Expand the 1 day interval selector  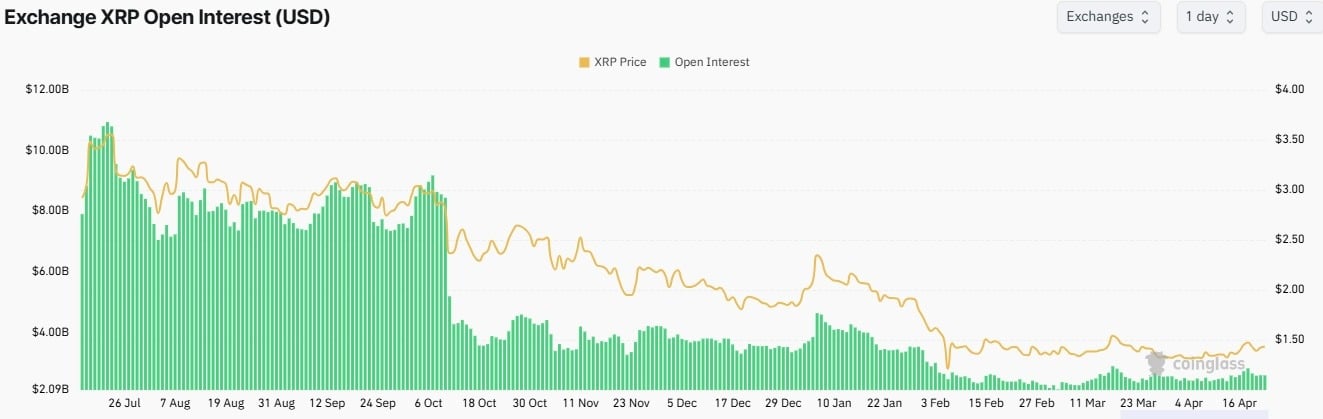[1210, 17]
